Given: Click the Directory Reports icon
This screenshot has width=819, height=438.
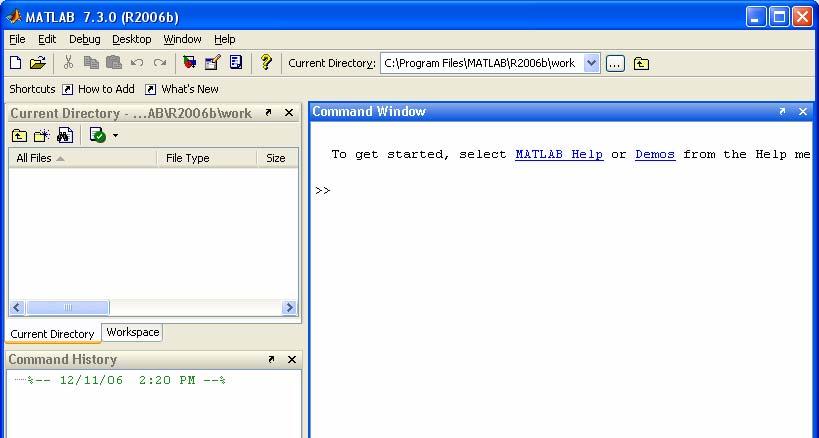Looking at the screenshot, I should (98, 135).
